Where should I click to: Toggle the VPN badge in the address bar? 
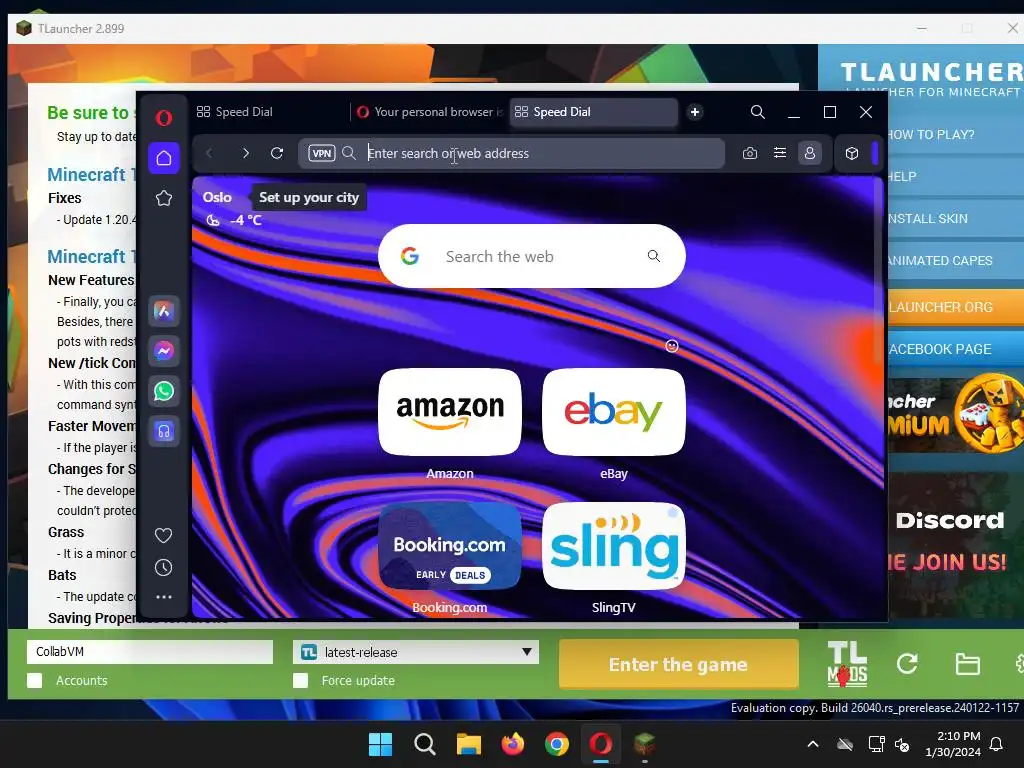pos(322,153)
